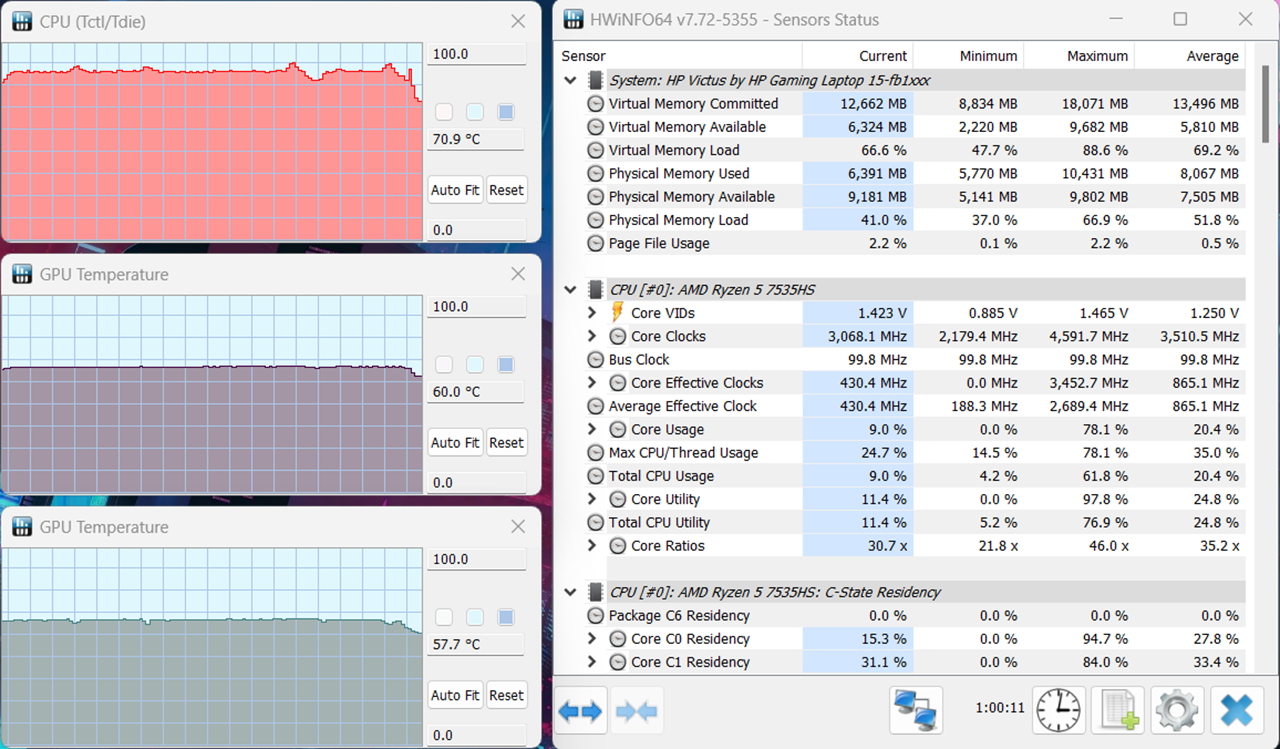Viewport: 1280px width, 749px height.
Task: Click the expand columns arrows icon
Action: 580,711
